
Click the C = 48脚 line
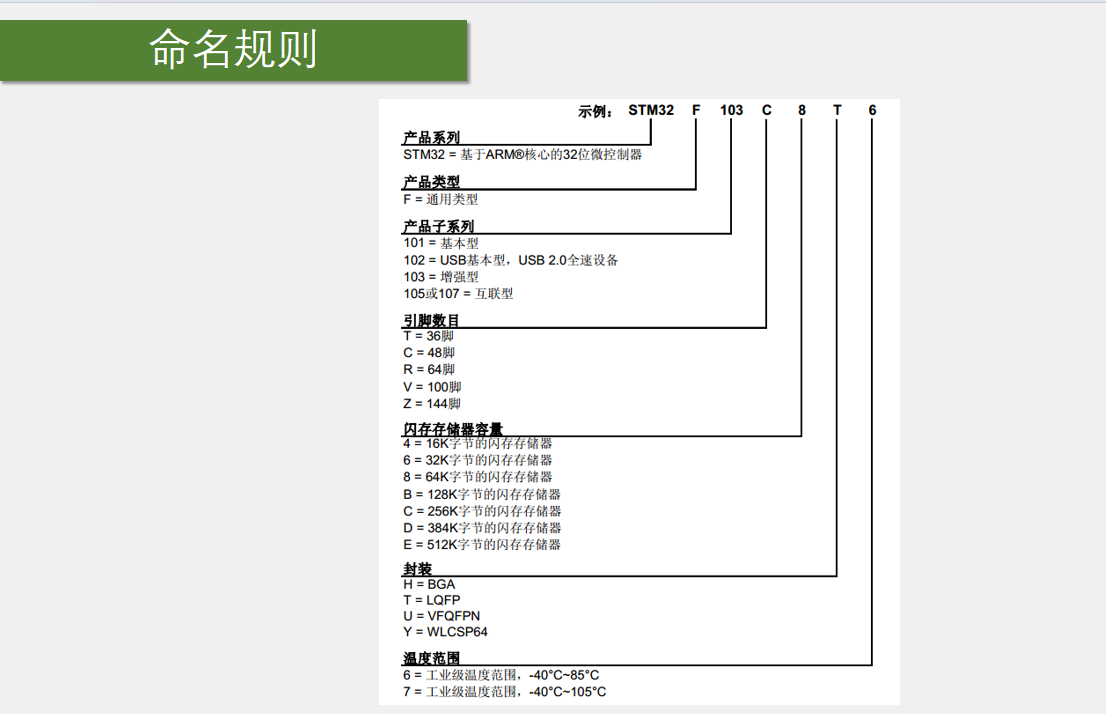click(x=429, y=353)
